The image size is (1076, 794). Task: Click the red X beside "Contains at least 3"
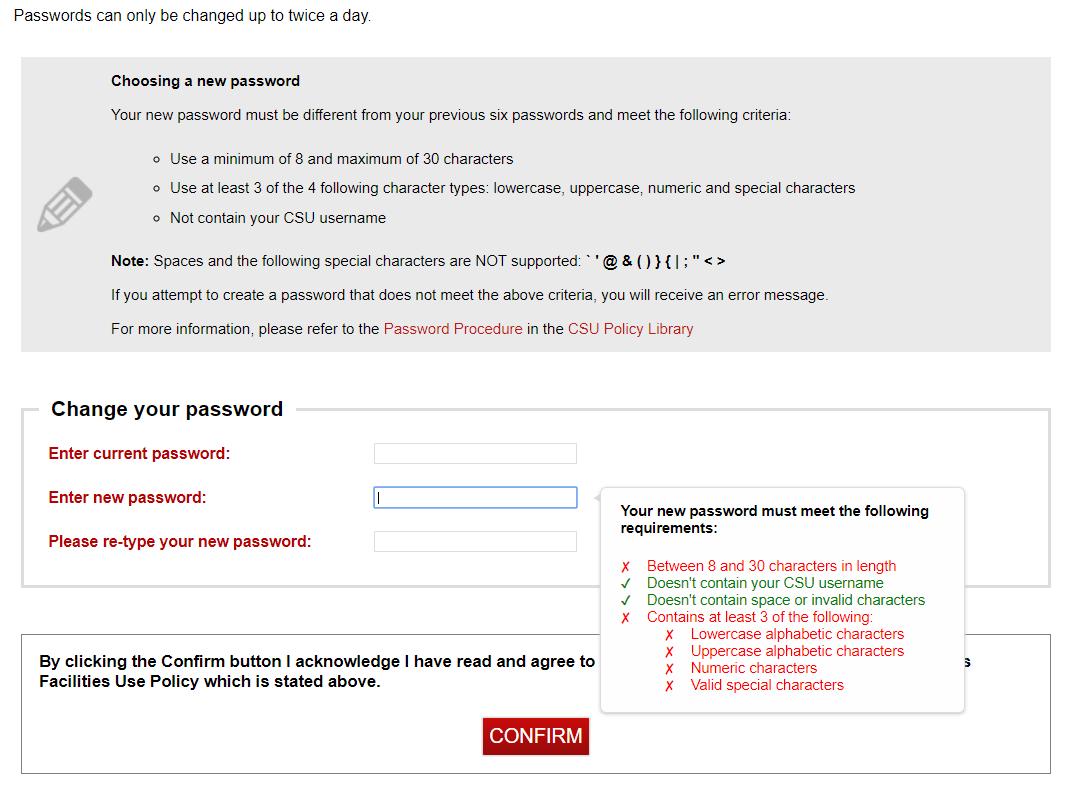coord(626,618)
